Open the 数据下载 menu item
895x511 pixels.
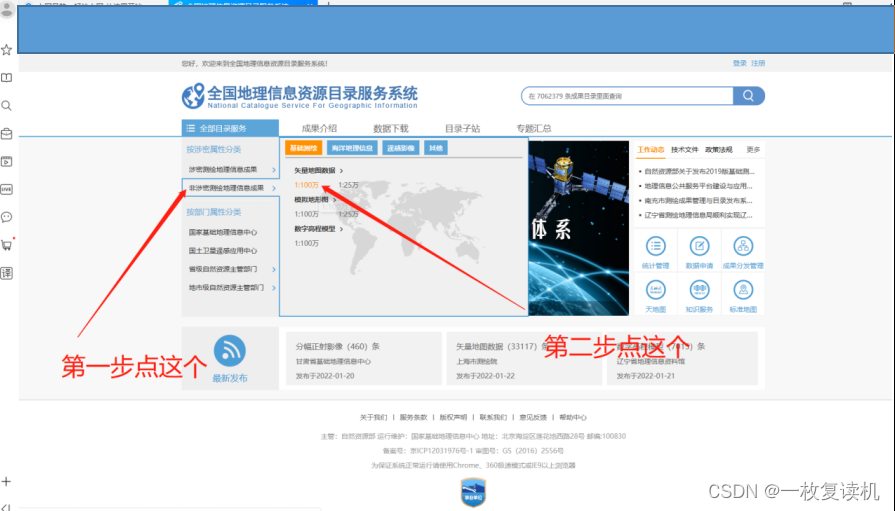(391, 128)
